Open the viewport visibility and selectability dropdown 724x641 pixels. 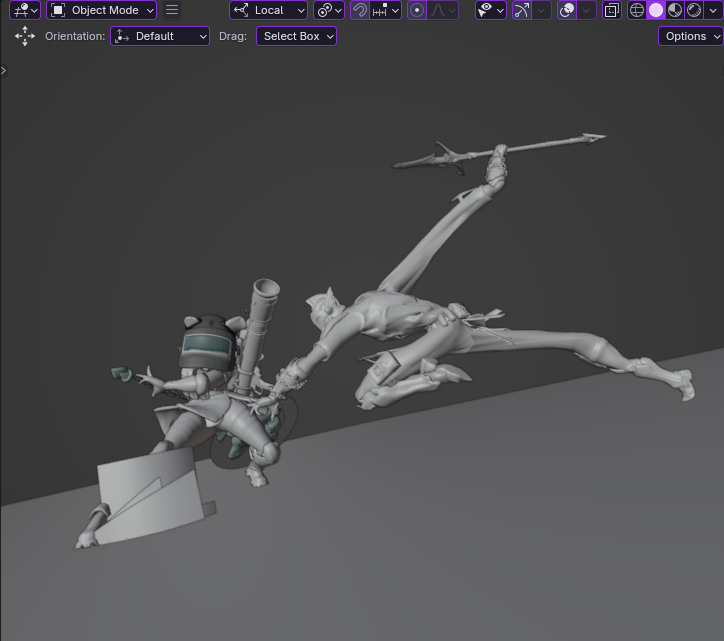[x=490, y=10]
